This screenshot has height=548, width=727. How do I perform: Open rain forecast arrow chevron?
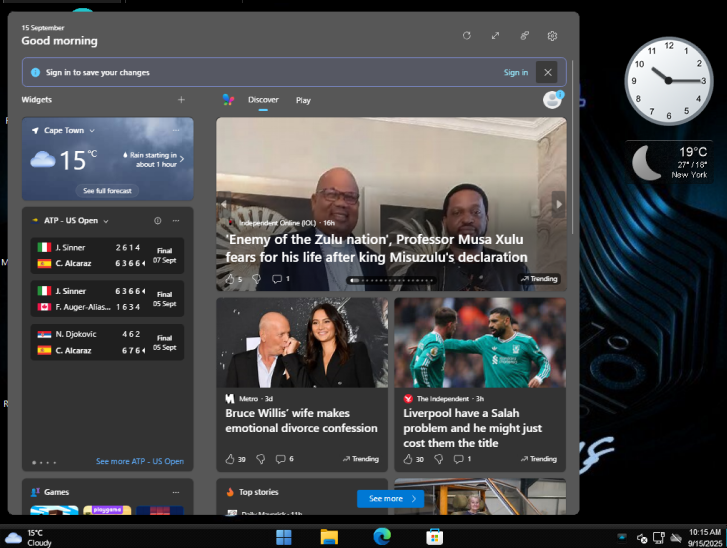click(182, 159)
